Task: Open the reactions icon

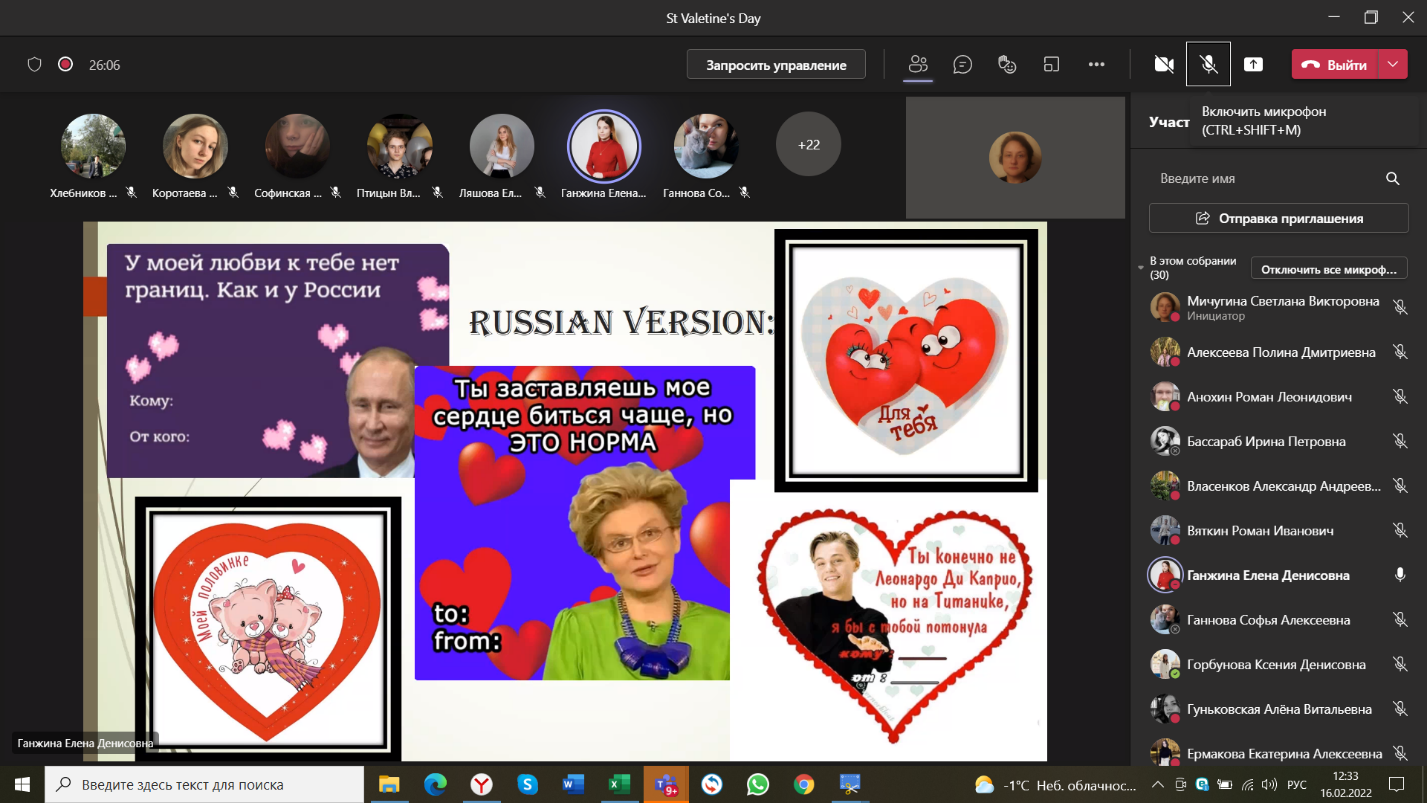Action: click(1006, 63)
